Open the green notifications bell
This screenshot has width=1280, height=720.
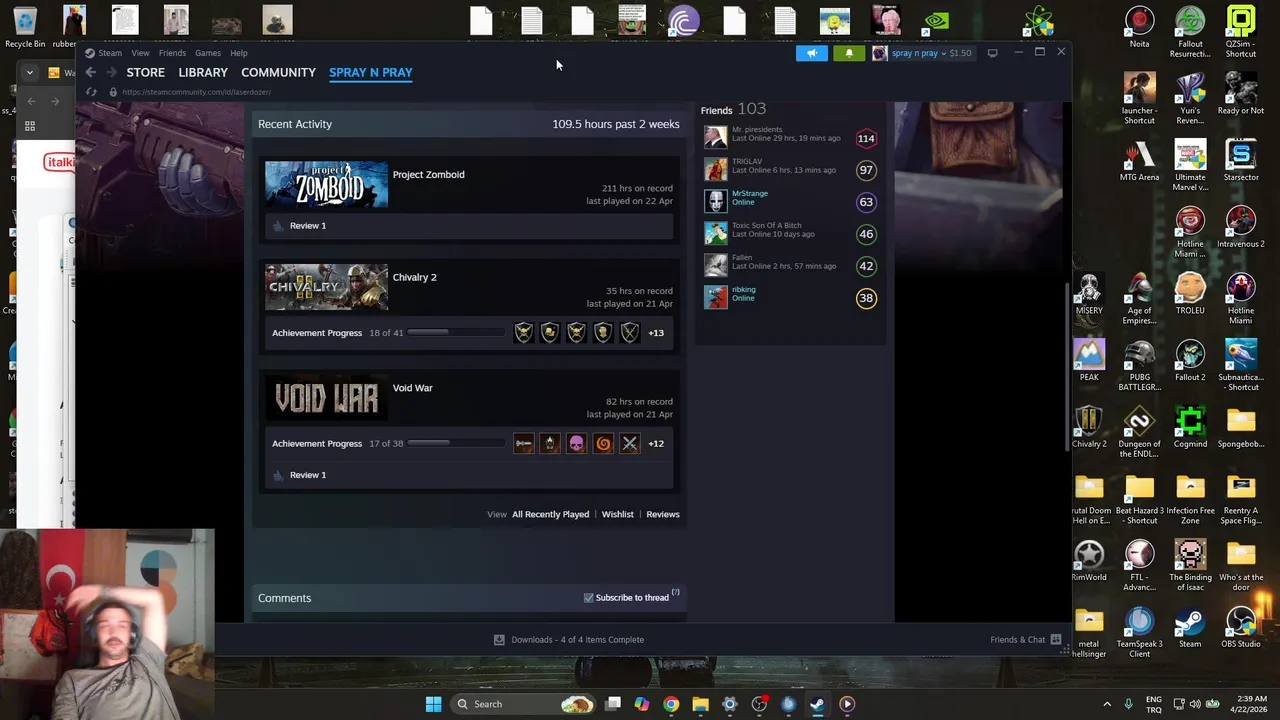849,53
